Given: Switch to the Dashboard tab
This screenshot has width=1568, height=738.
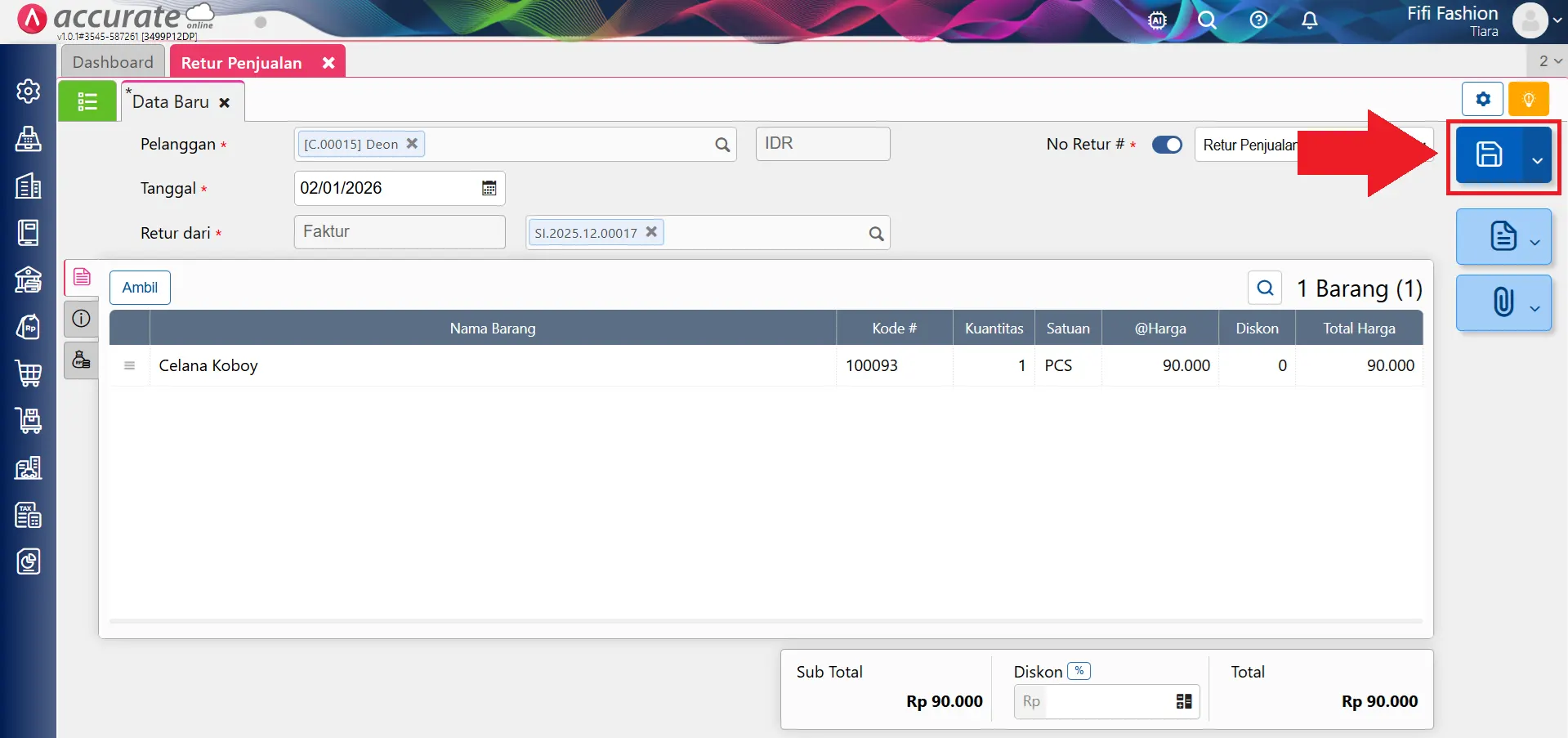Looking at the screenshot, I should coord(113,62).
